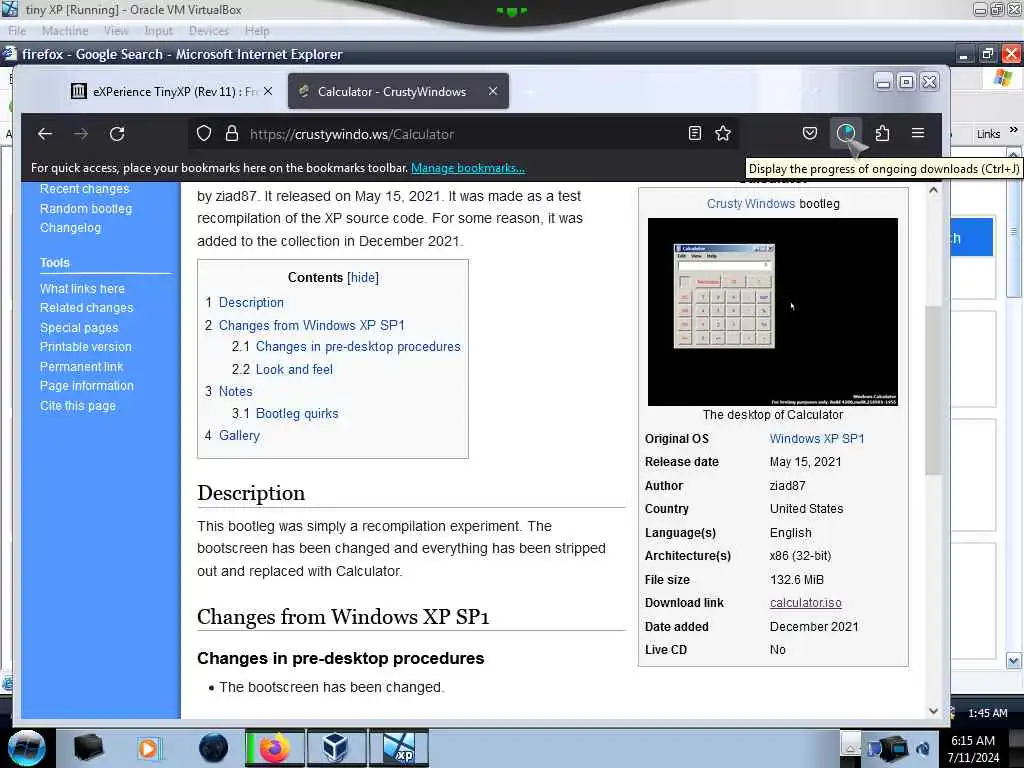Image resolution: width=1024 pixels, height=768 pixels.
Task: Open VirtualBox Devices menu
Action: click(x=208, y=31)
